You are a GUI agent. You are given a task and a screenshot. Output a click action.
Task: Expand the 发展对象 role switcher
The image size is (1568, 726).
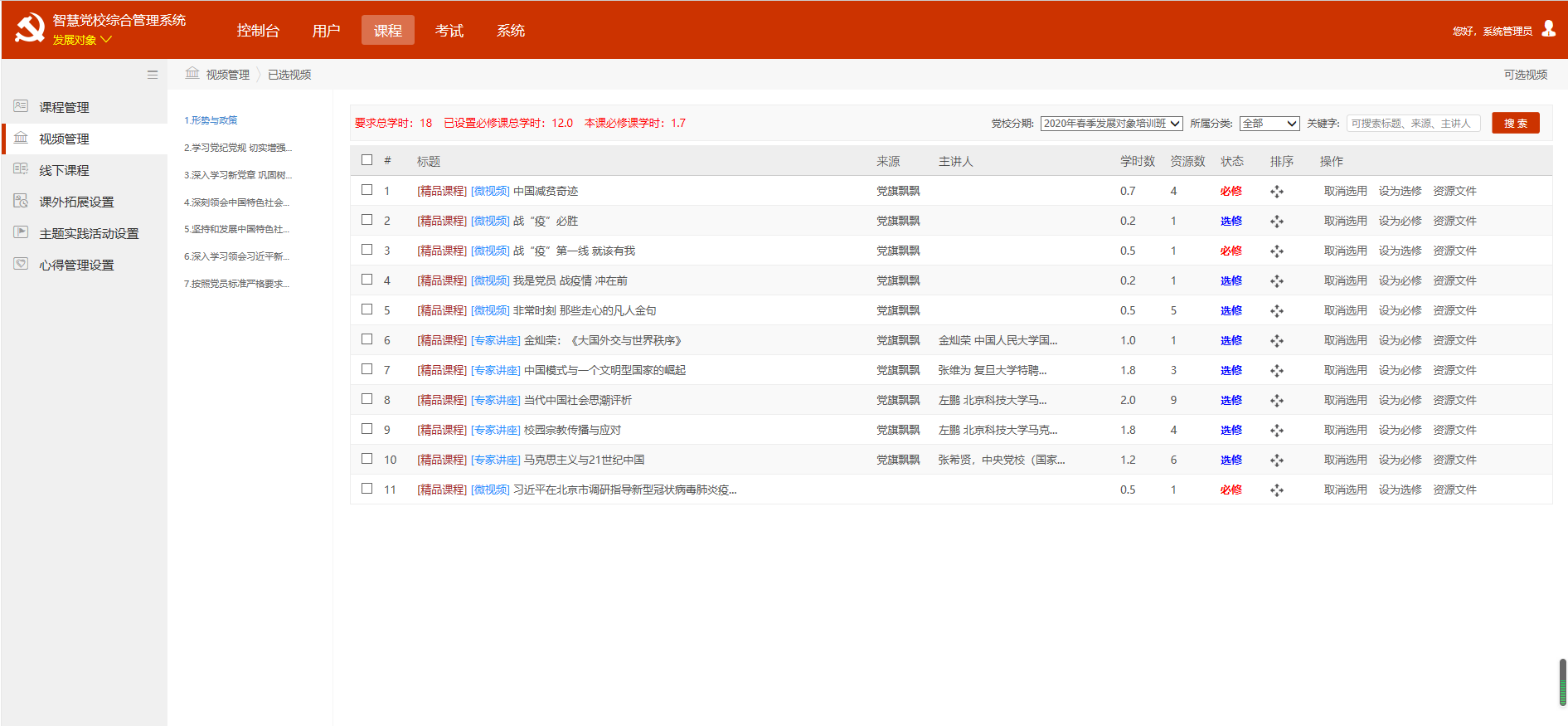[82, 40]
